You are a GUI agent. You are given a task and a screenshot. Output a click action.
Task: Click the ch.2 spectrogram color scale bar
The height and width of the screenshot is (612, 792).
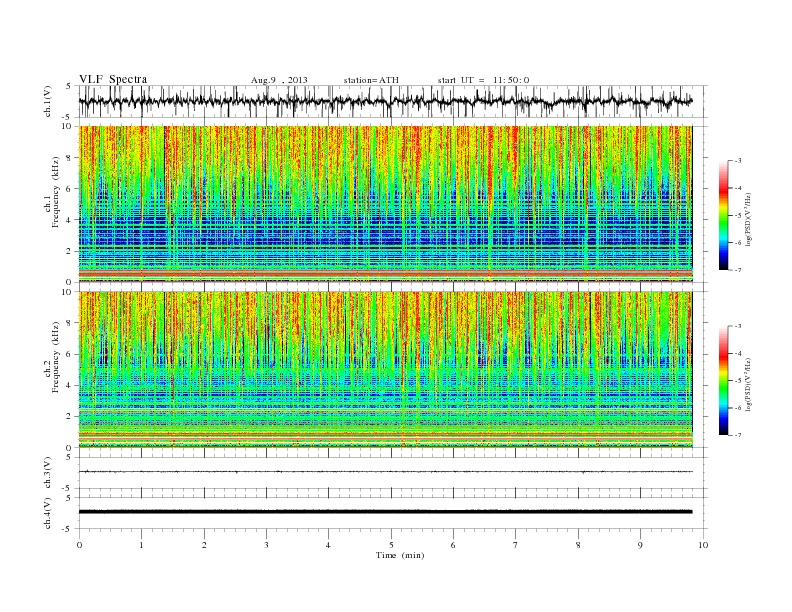tap(723, 380)
